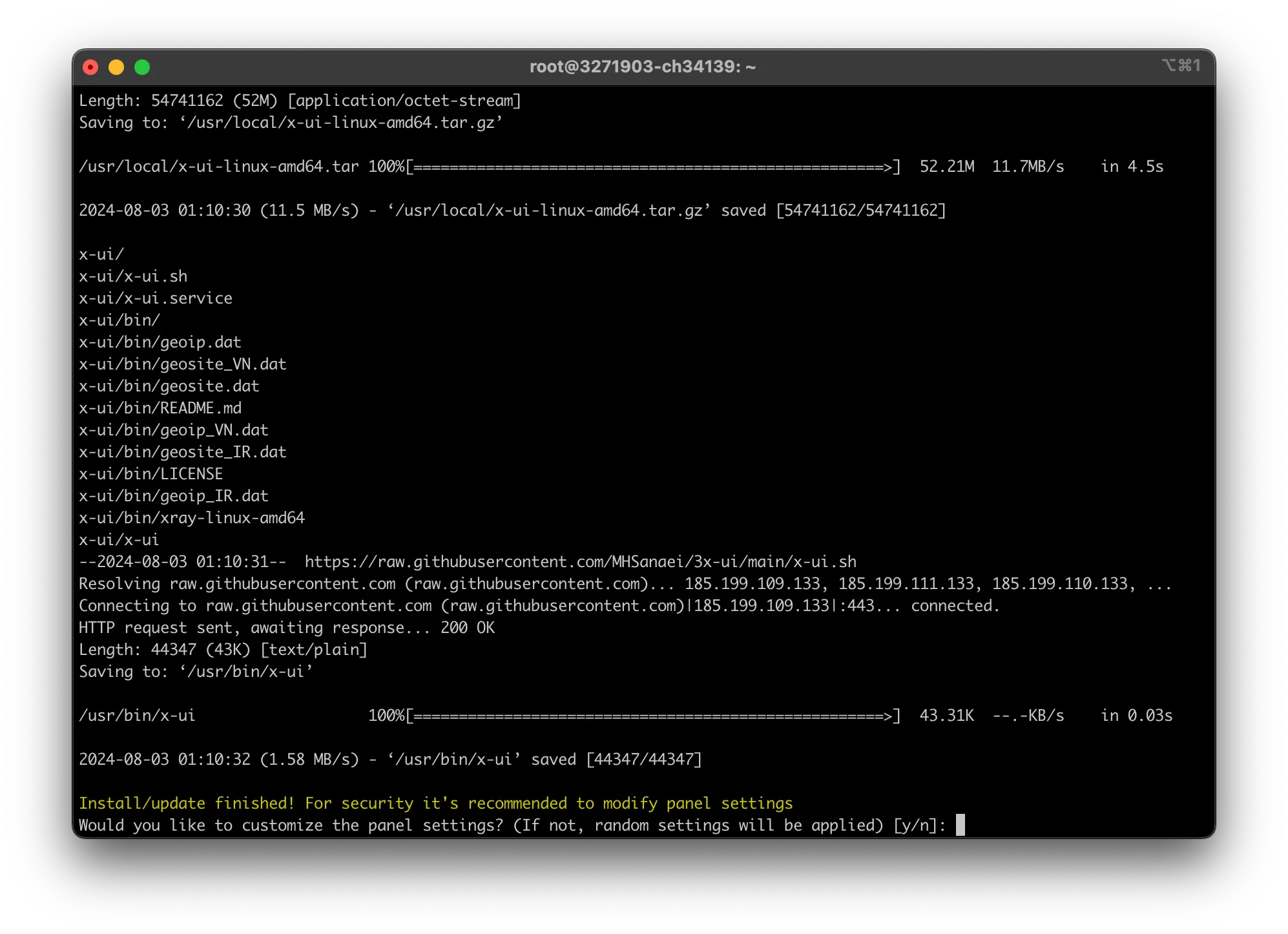This screenshot has height=934, width=1288.
Task: Click the line 'x-ui/x-ui.service'
Action: pyautogui.click(x=156, y=298)
